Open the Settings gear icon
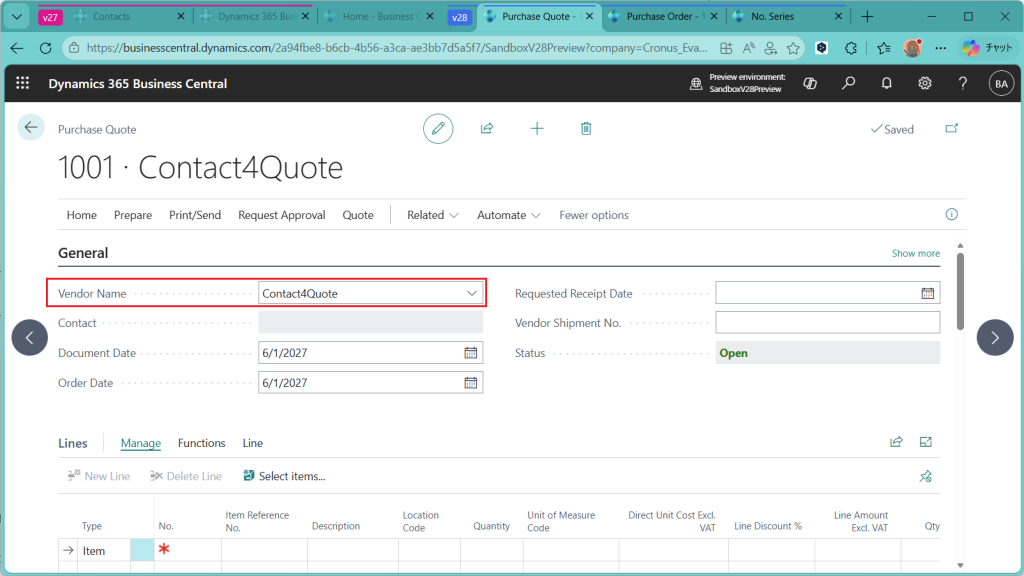The image size is (1024, 576). (x=925, y=83)
